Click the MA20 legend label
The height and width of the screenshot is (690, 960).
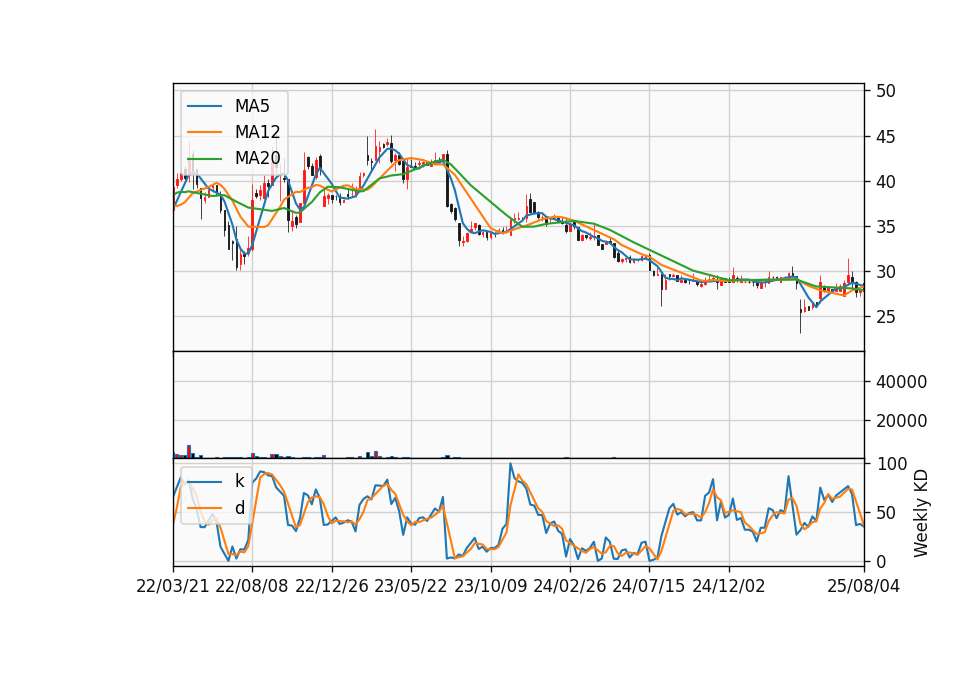click(x=257, y=158)
